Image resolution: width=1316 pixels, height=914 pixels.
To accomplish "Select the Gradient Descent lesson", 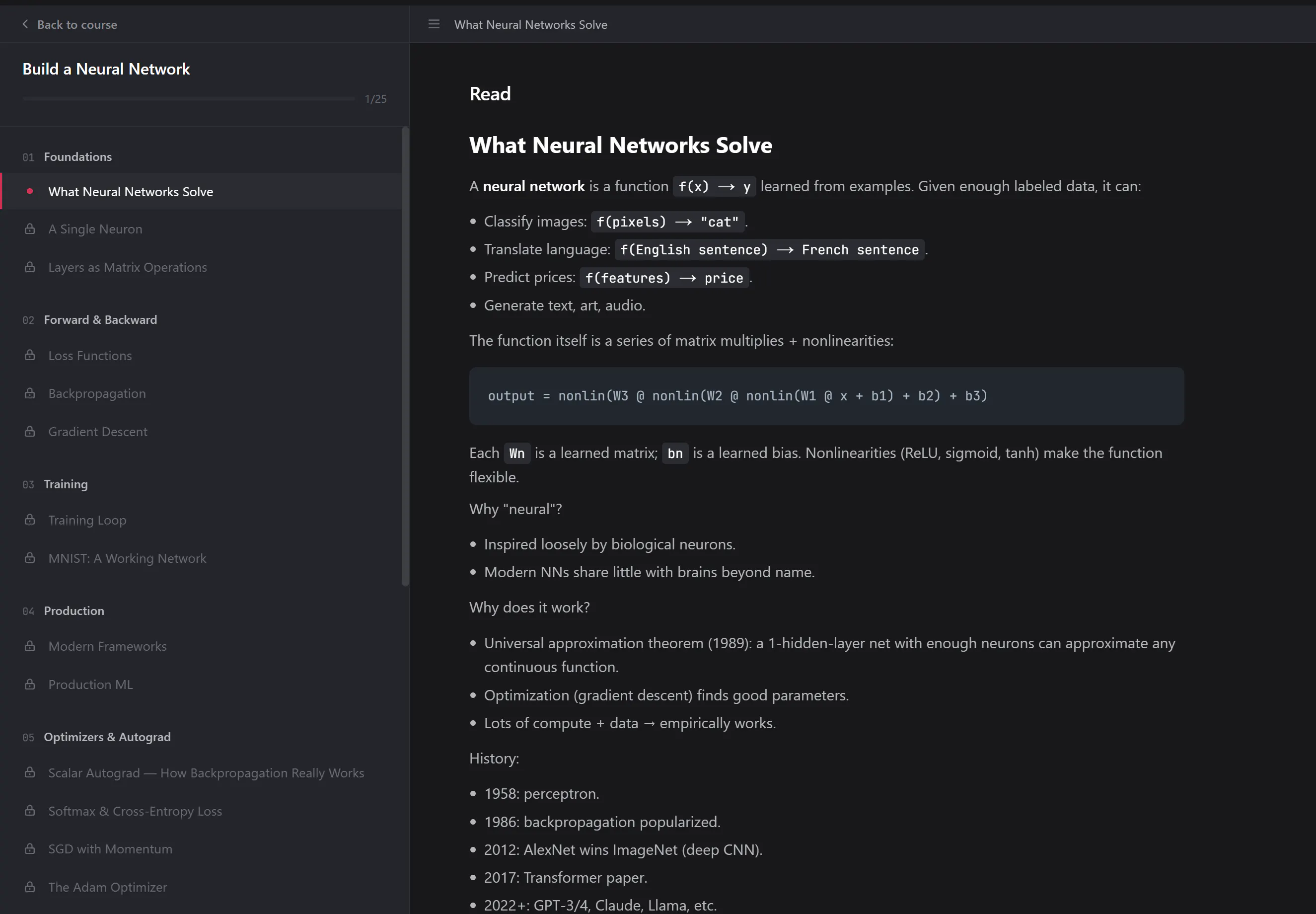I will 201,432.
